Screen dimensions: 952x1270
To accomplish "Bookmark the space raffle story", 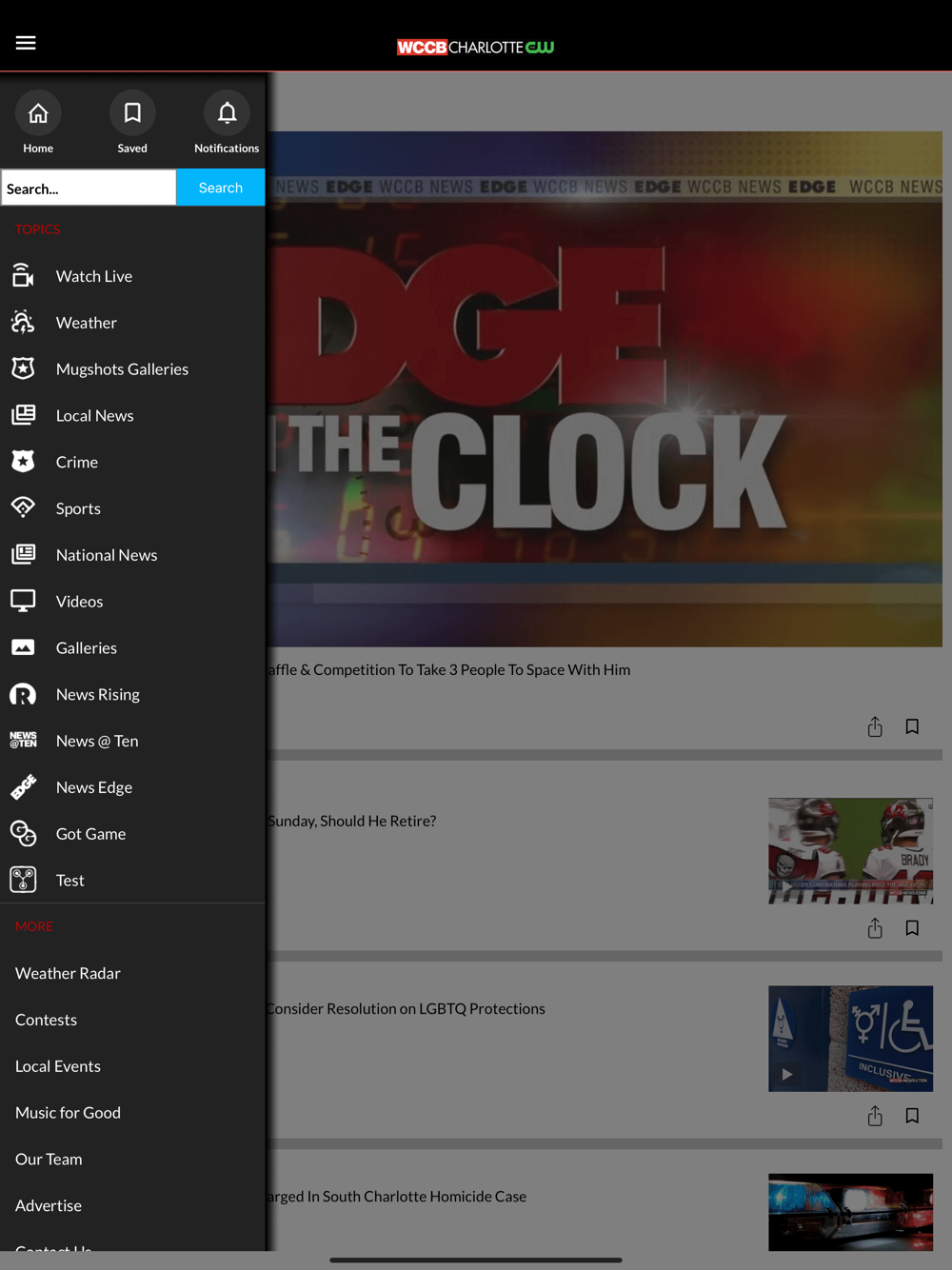I will coord(912,727).
